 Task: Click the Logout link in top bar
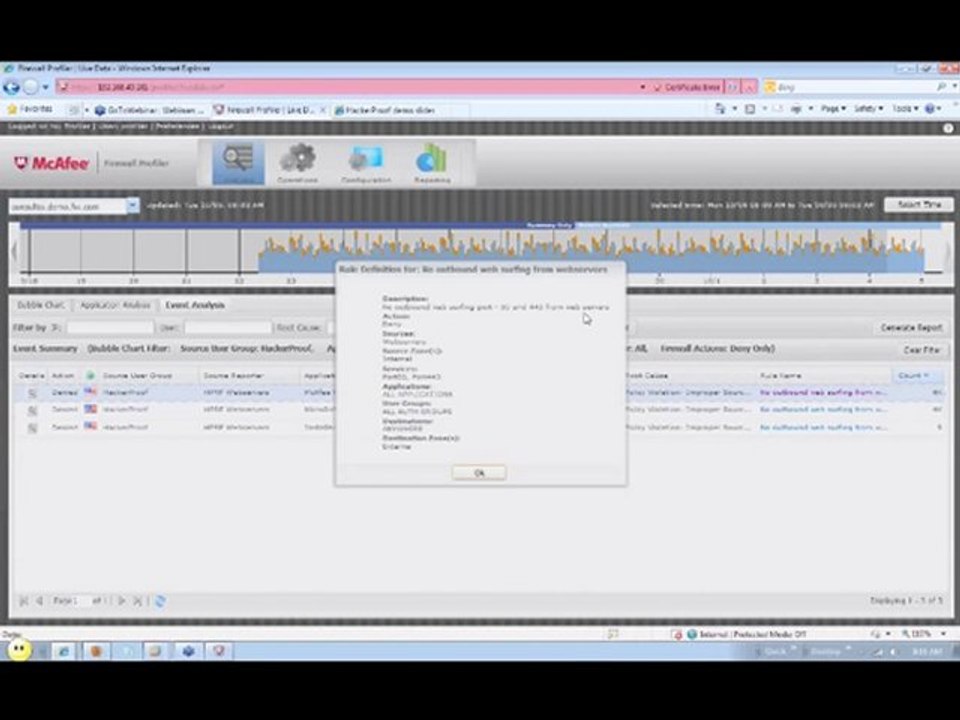point(220,127)
